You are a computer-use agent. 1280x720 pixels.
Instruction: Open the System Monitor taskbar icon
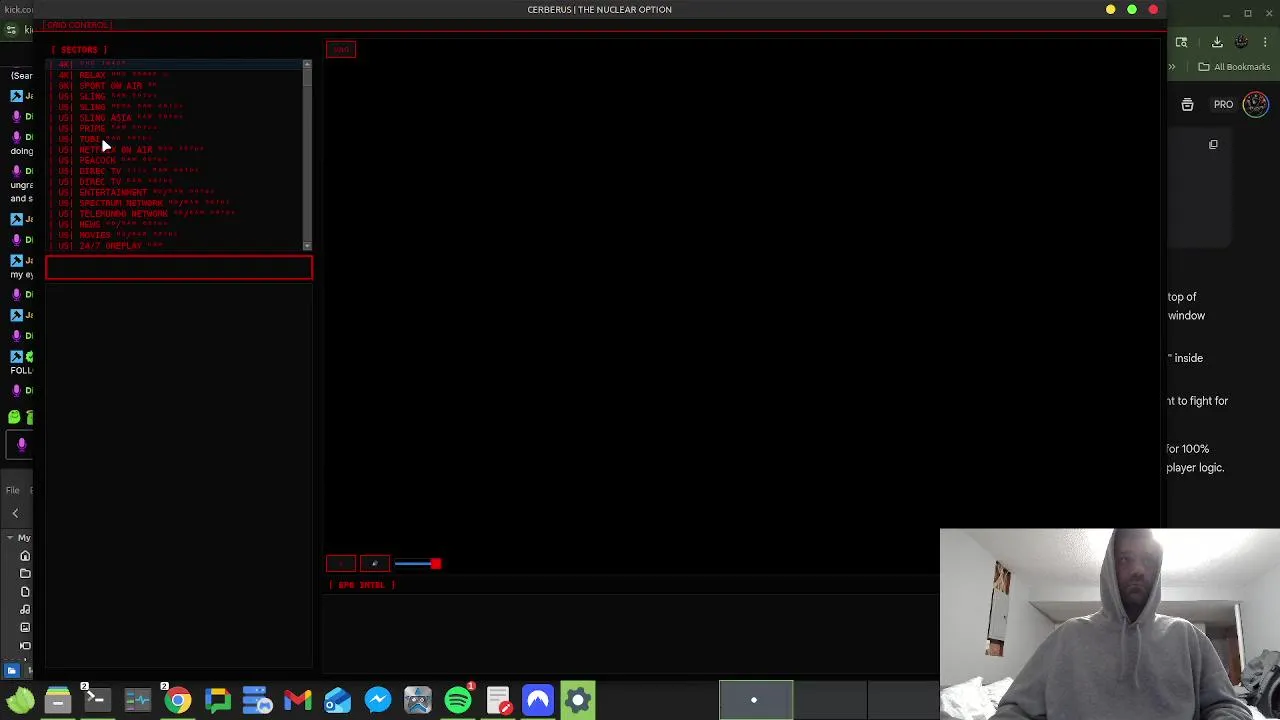(137, 700)
